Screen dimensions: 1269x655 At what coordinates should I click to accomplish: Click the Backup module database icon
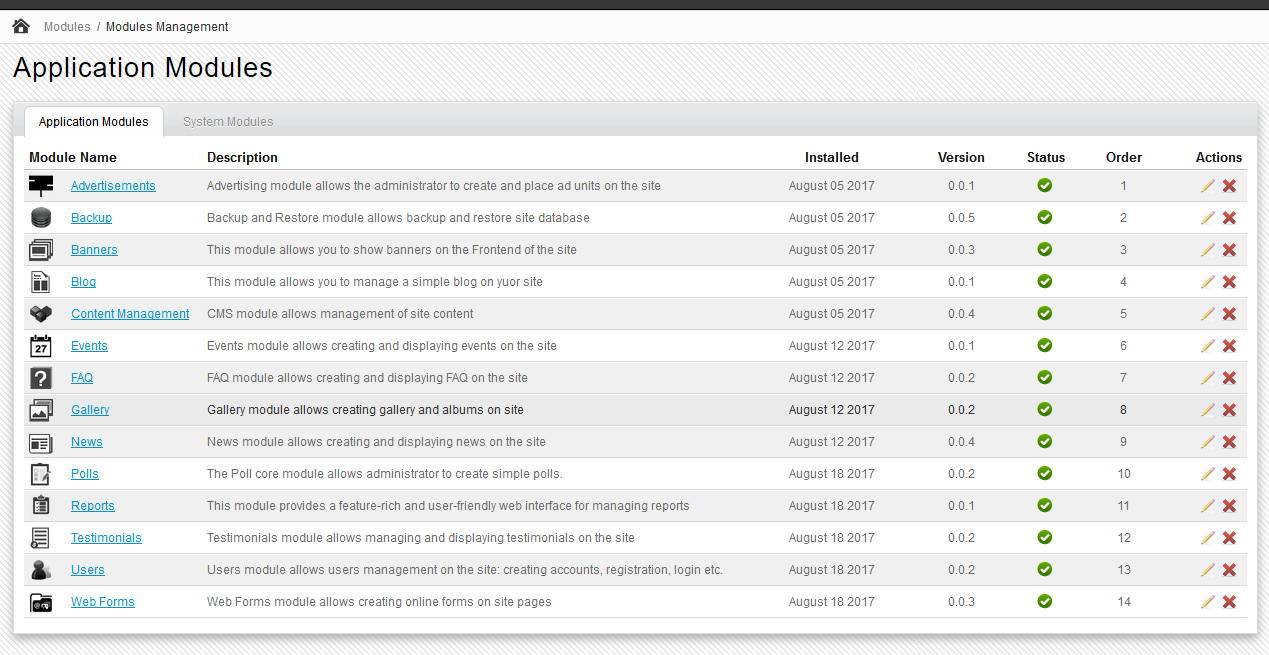(x=40, y=217)
